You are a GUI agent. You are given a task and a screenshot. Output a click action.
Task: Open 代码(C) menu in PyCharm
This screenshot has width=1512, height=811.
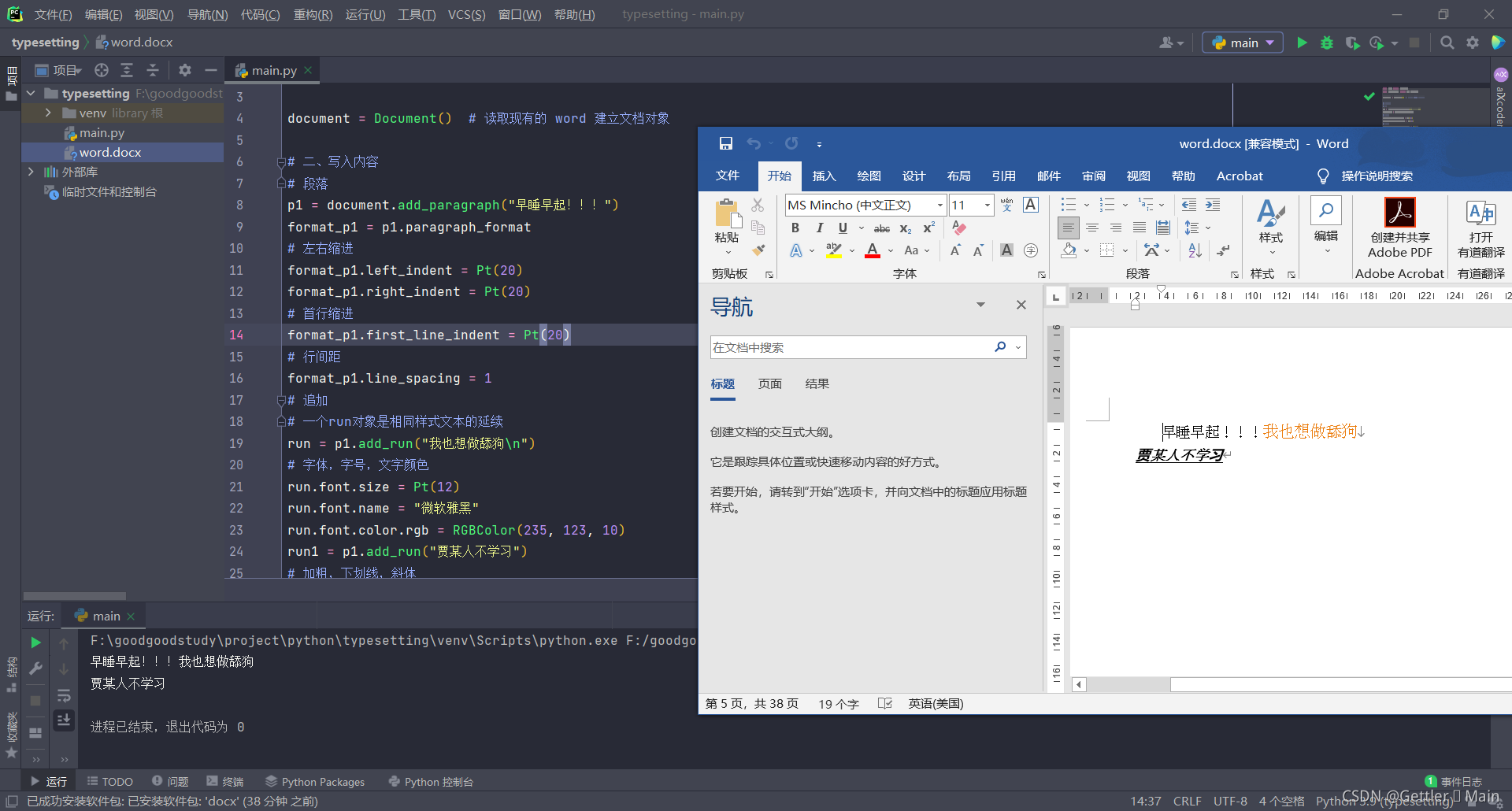click(260, 14)
